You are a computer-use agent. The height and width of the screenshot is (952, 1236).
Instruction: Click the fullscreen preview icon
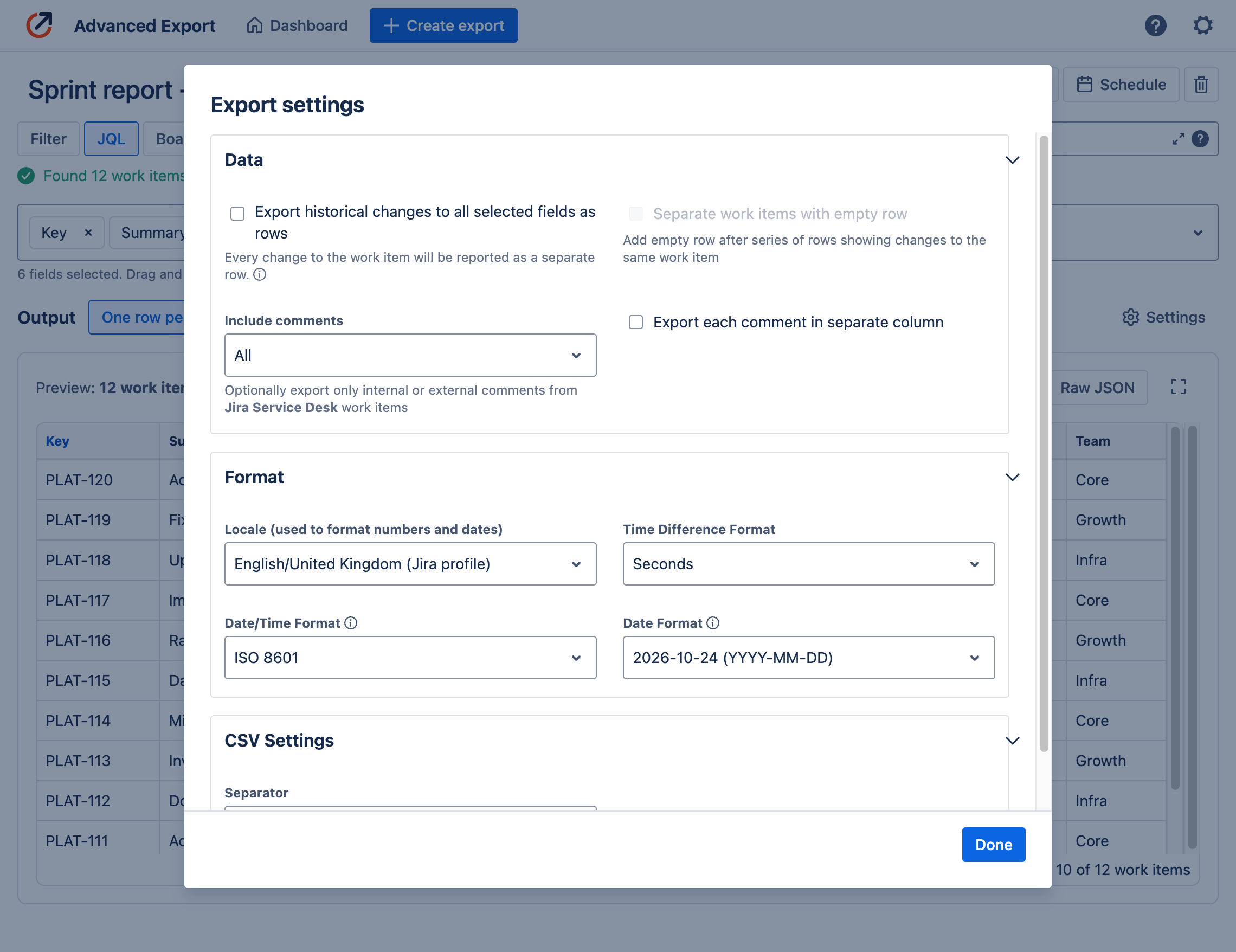click(x=1179, y=387)
